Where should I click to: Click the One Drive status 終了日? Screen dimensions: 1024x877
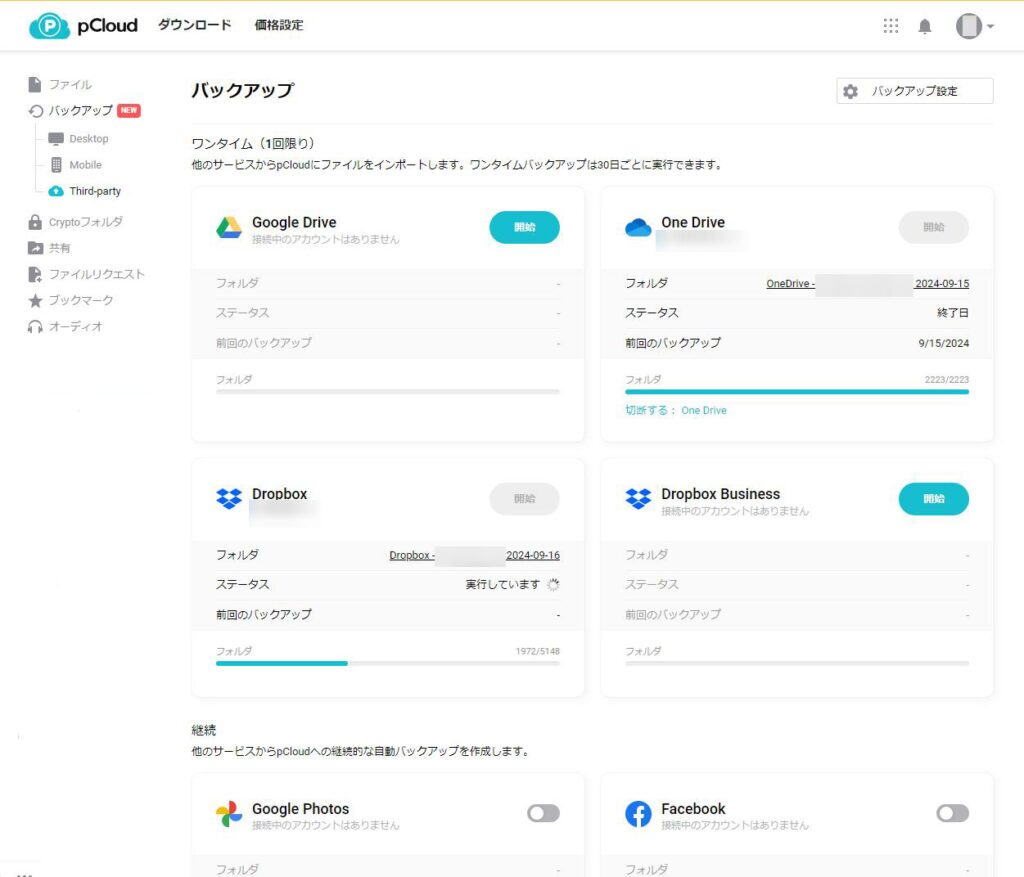[x=953, y=313]
